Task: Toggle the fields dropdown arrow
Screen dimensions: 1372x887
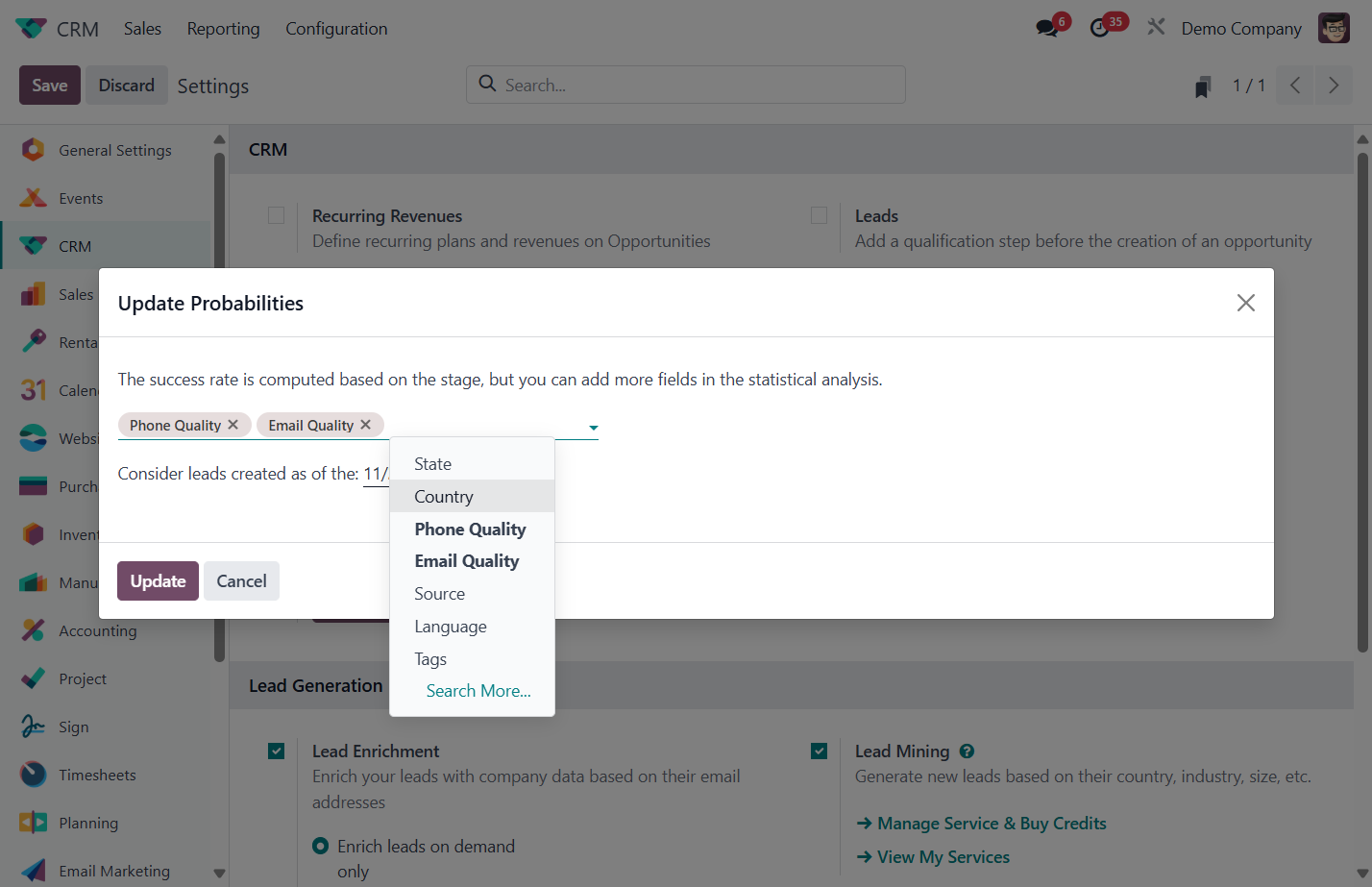Action: 594,428
